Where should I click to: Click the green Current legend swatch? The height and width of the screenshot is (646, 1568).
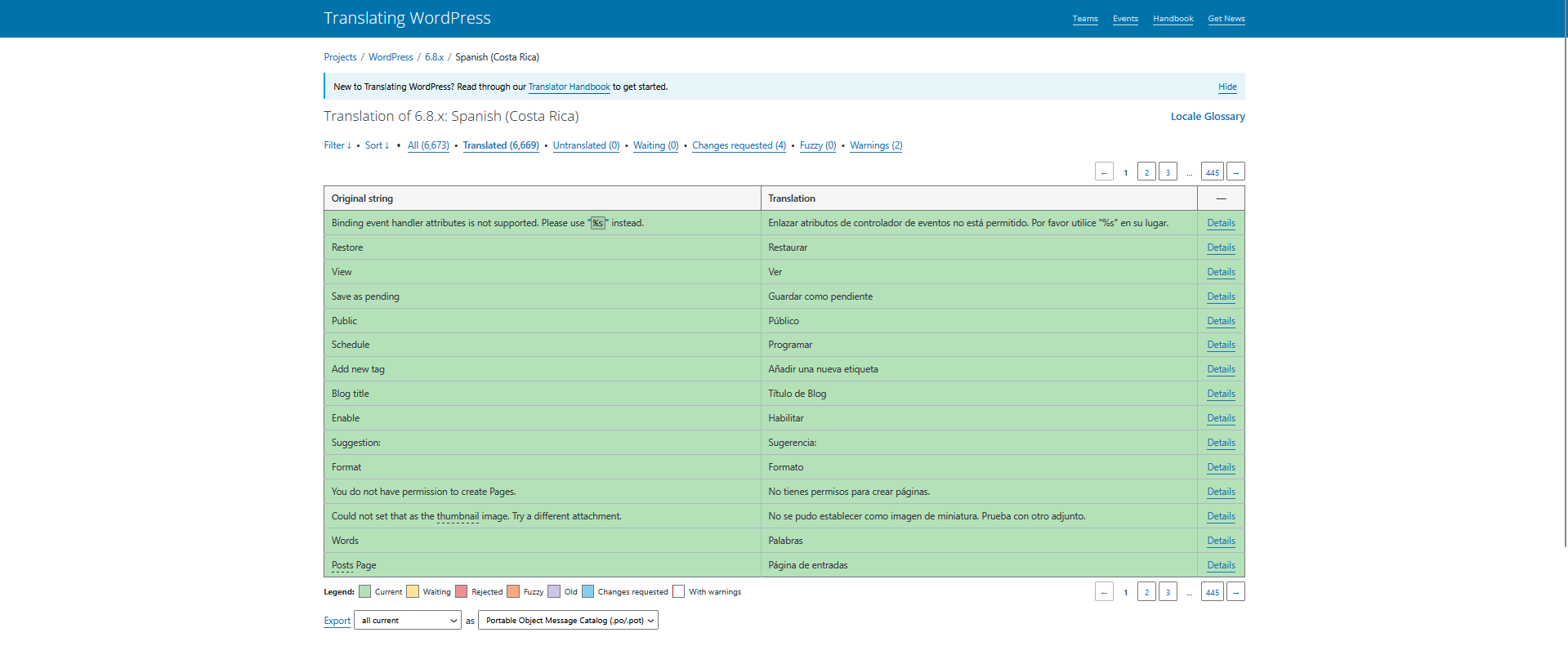tap(364, 591)
